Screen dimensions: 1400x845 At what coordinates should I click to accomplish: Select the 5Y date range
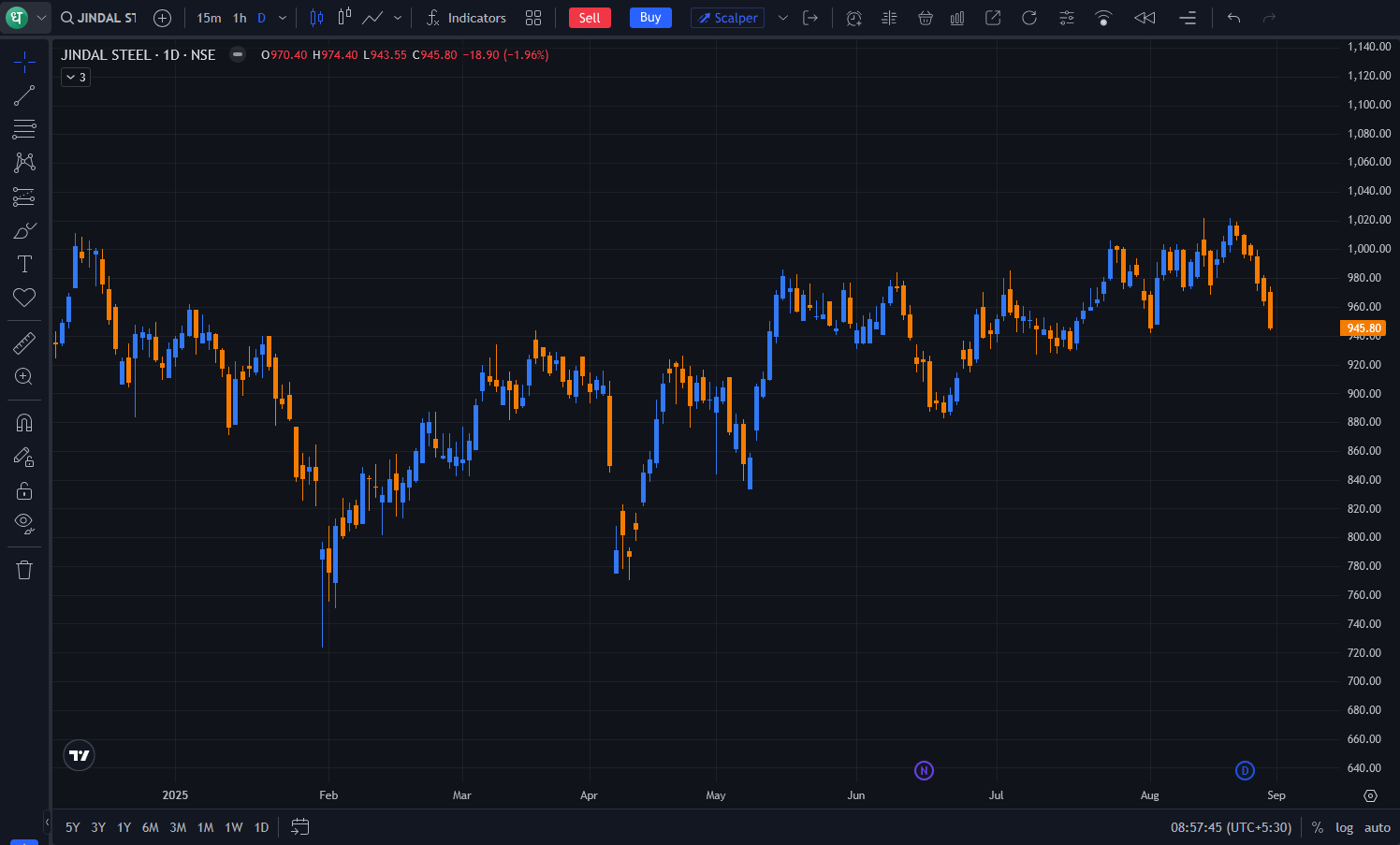pos(72,827)
